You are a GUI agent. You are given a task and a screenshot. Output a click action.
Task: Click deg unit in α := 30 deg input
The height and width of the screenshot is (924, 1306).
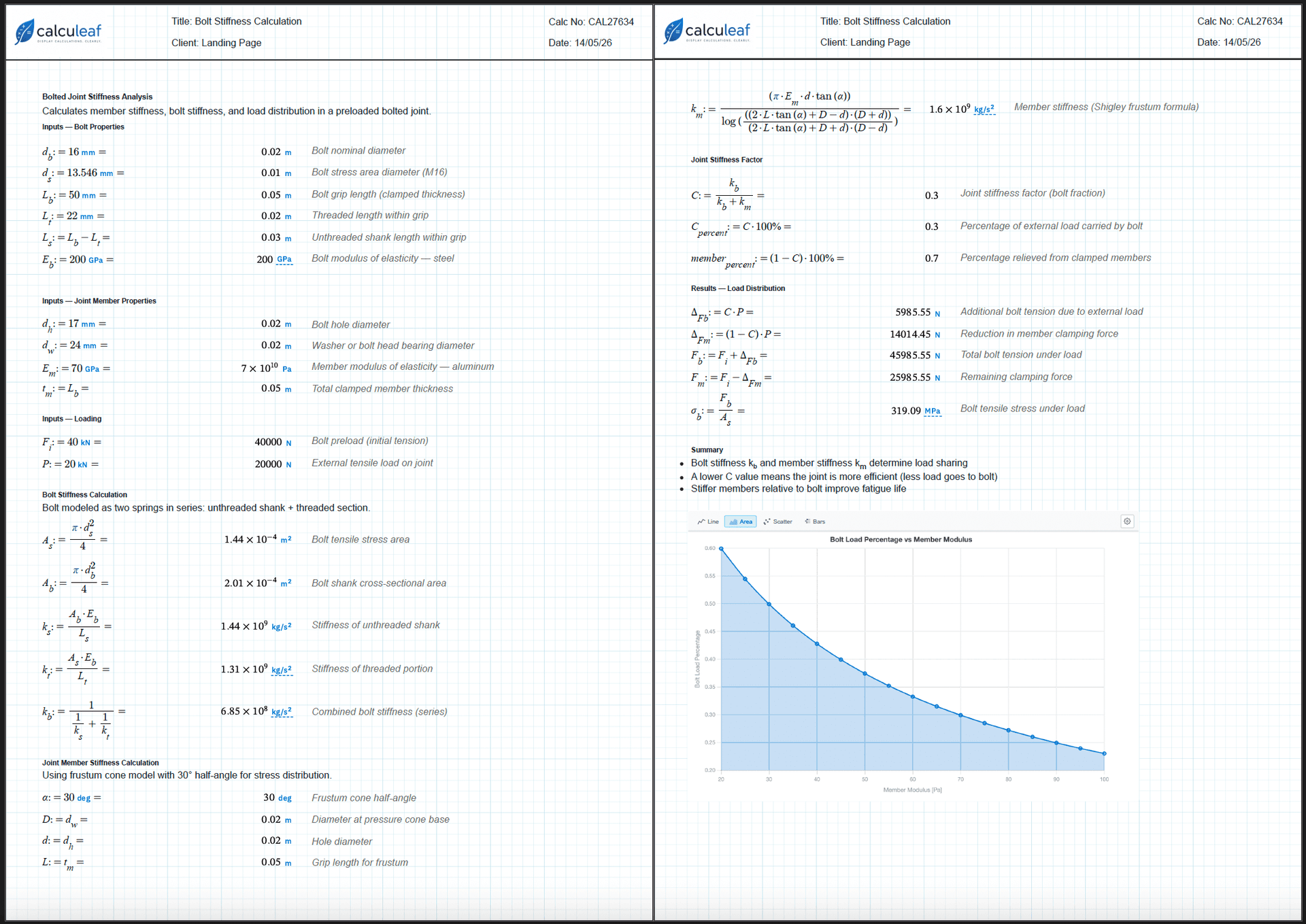(x=84, y=798)
